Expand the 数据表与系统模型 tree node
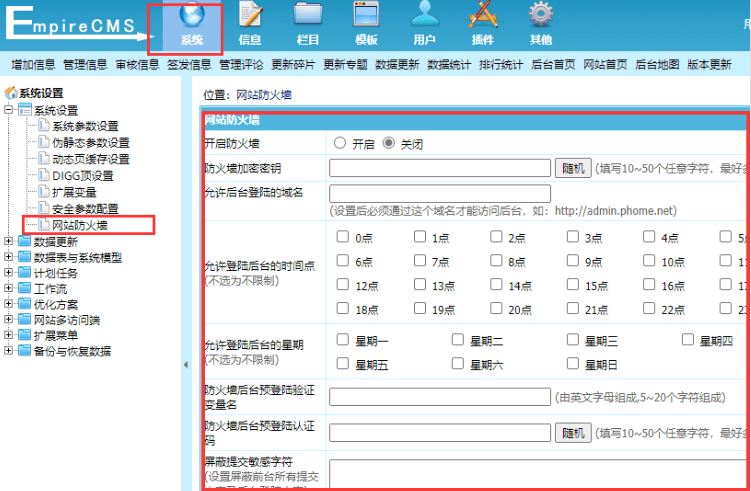The width and height of the screenshot is (751, 491). pos(8,258)
